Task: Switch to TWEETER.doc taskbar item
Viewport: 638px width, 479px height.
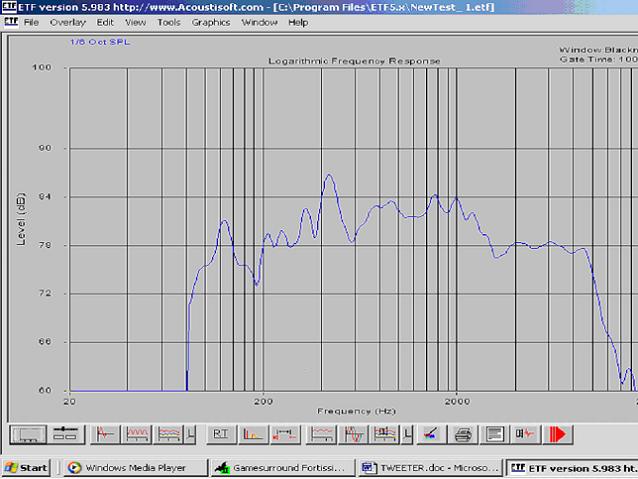Action: pos(425,467)
